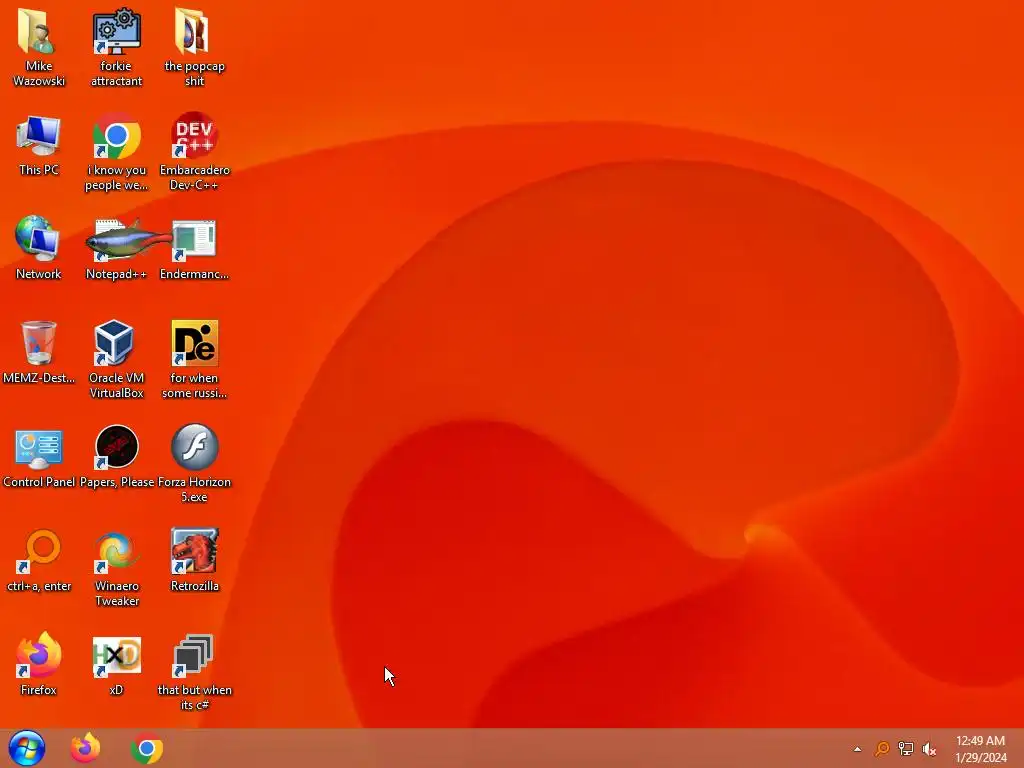Click the Forza Horizon 5.exe Flash icon

[x=194, y=447]
